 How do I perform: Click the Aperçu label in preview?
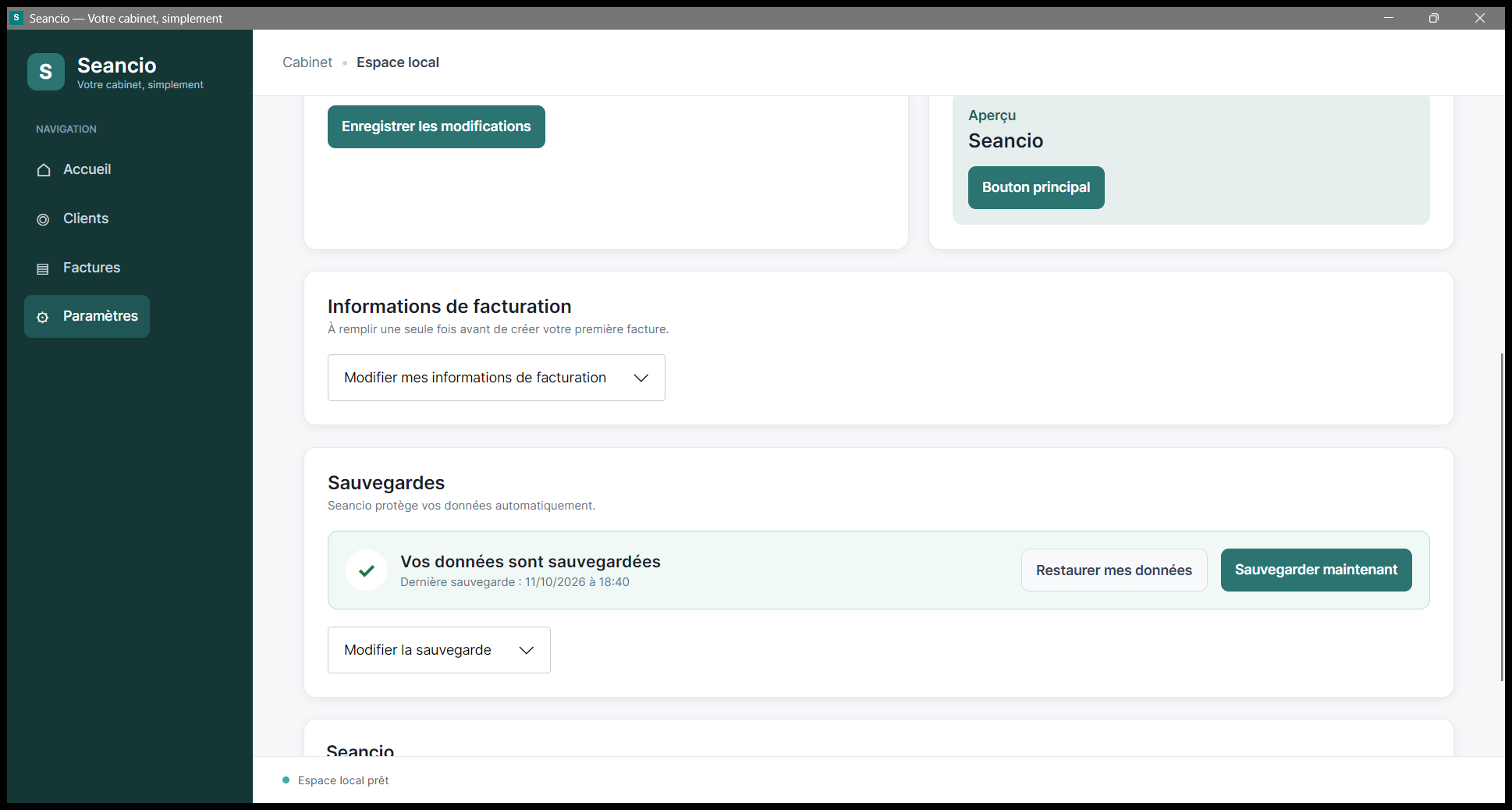tap(992, 115)
